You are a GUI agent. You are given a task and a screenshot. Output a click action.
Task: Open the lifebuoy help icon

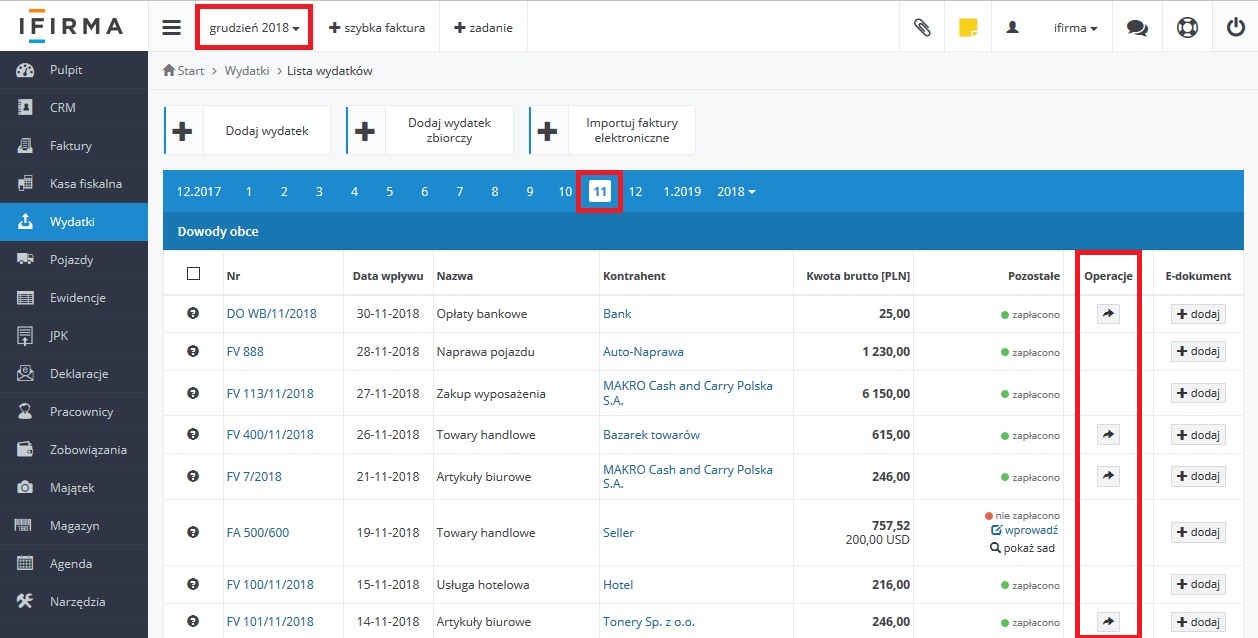[x=1187, y=28]
